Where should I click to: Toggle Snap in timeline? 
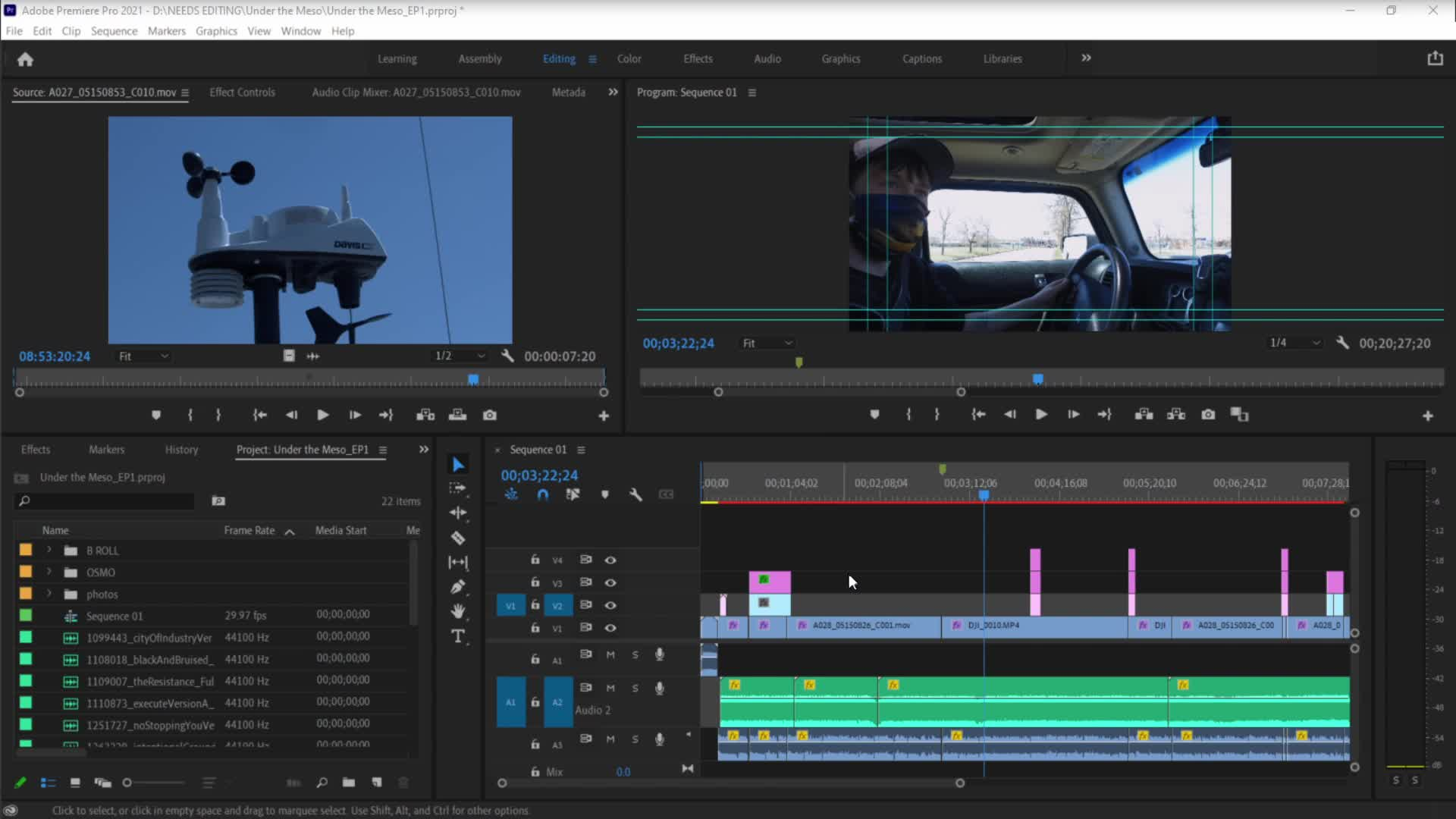point(543,494)
